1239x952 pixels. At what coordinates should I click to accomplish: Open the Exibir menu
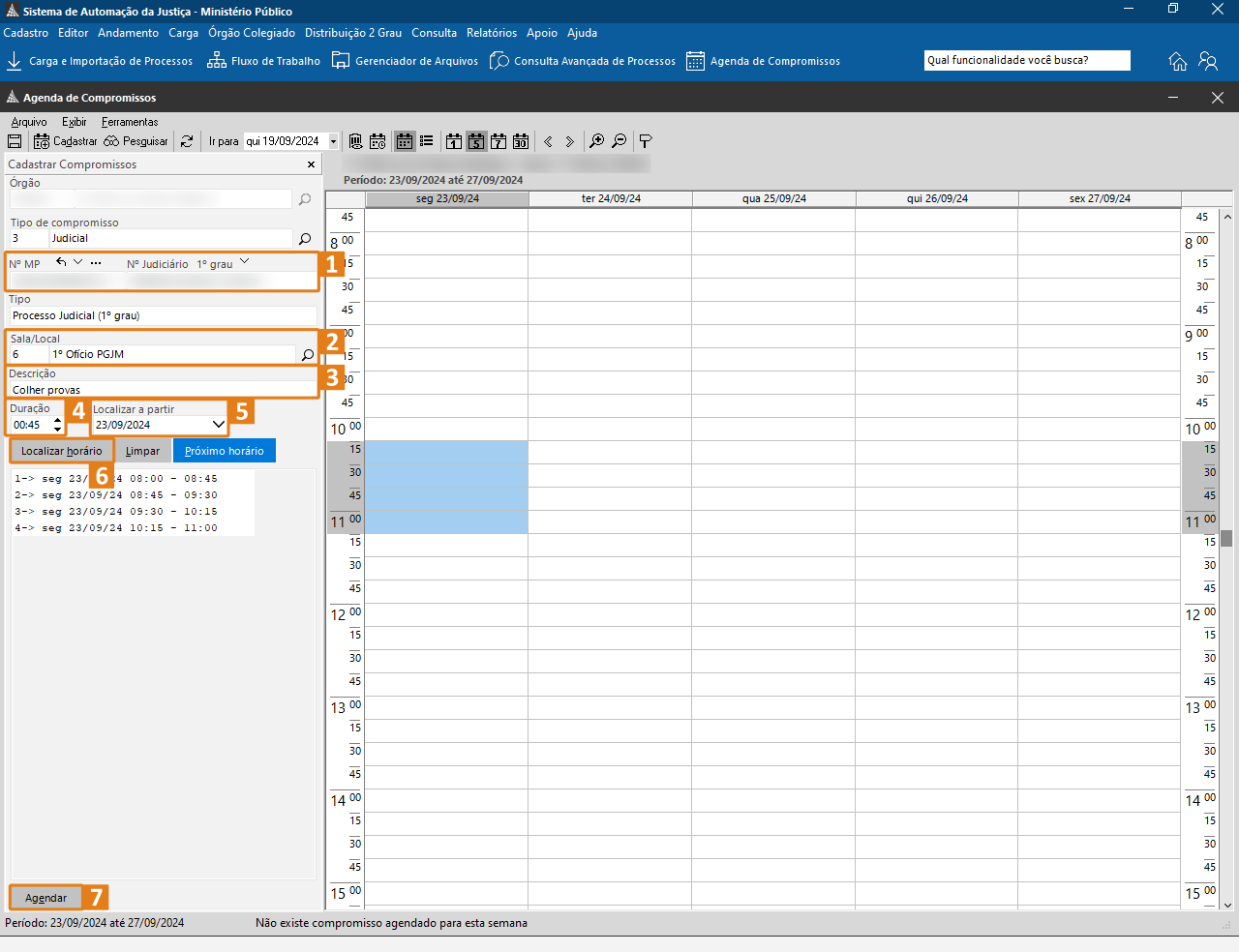(x=74, y=122)
